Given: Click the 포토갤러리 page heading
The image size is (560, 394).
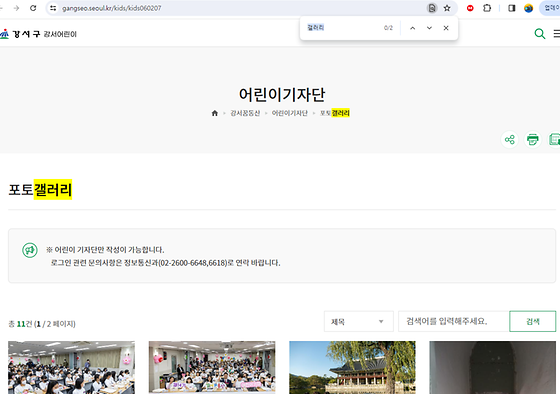Looking at the screenshot, I should pos(40,189).
